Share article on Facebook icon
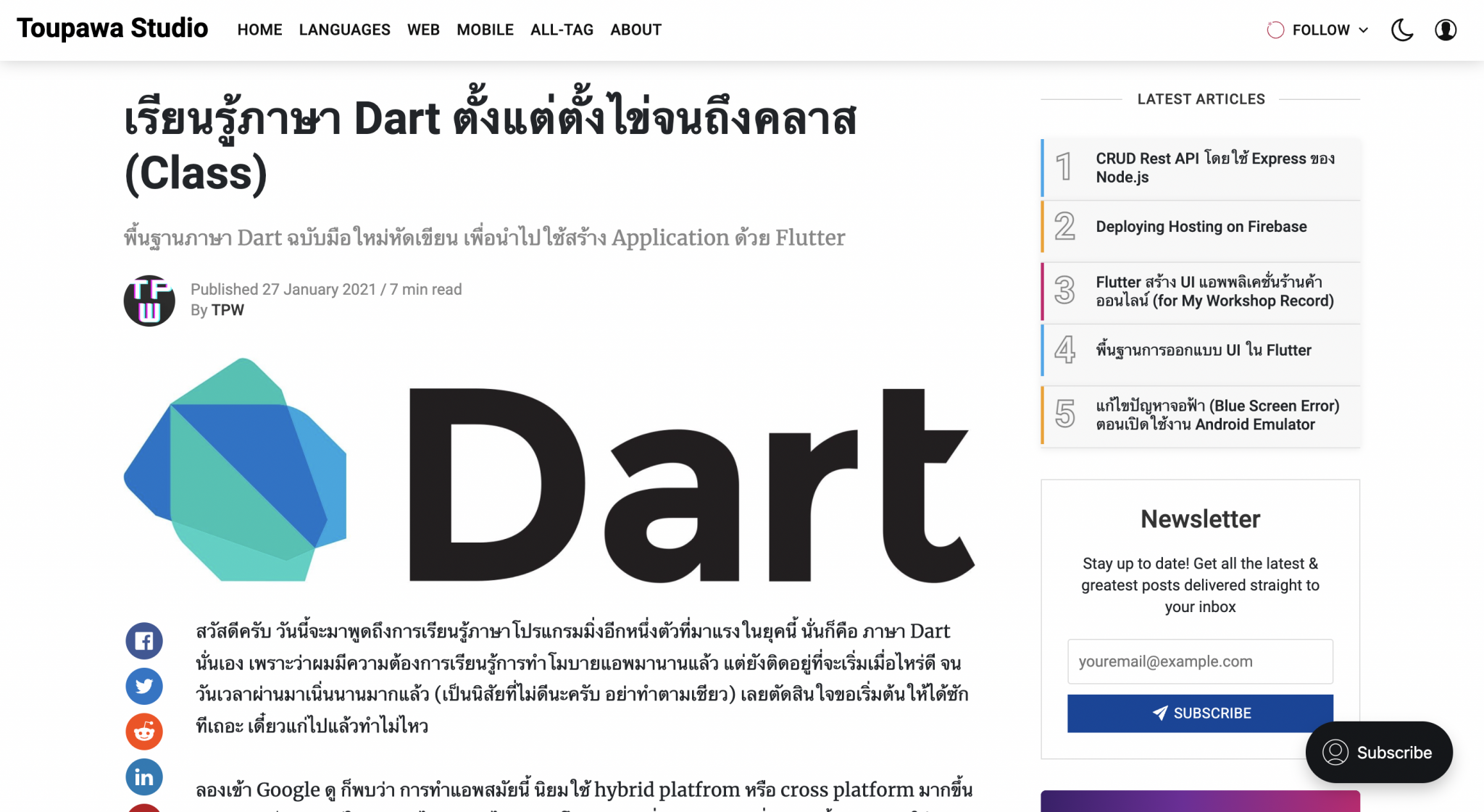Viewport: 1484px width, 812px height. point(144,641)
